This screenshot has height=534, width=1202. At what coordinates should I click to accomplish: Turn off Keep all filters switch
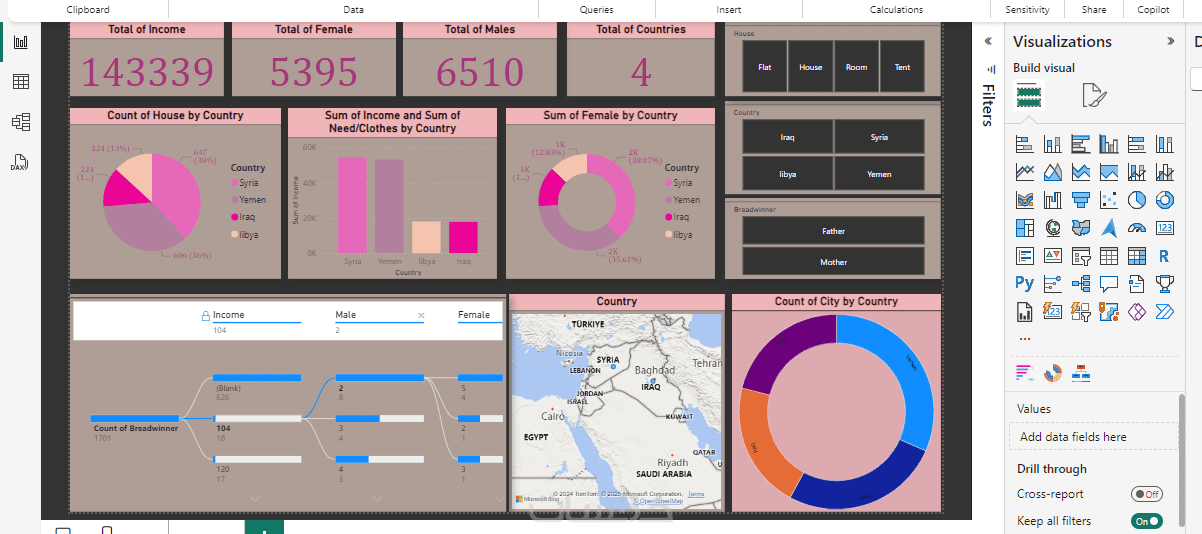coord(1146,521)
